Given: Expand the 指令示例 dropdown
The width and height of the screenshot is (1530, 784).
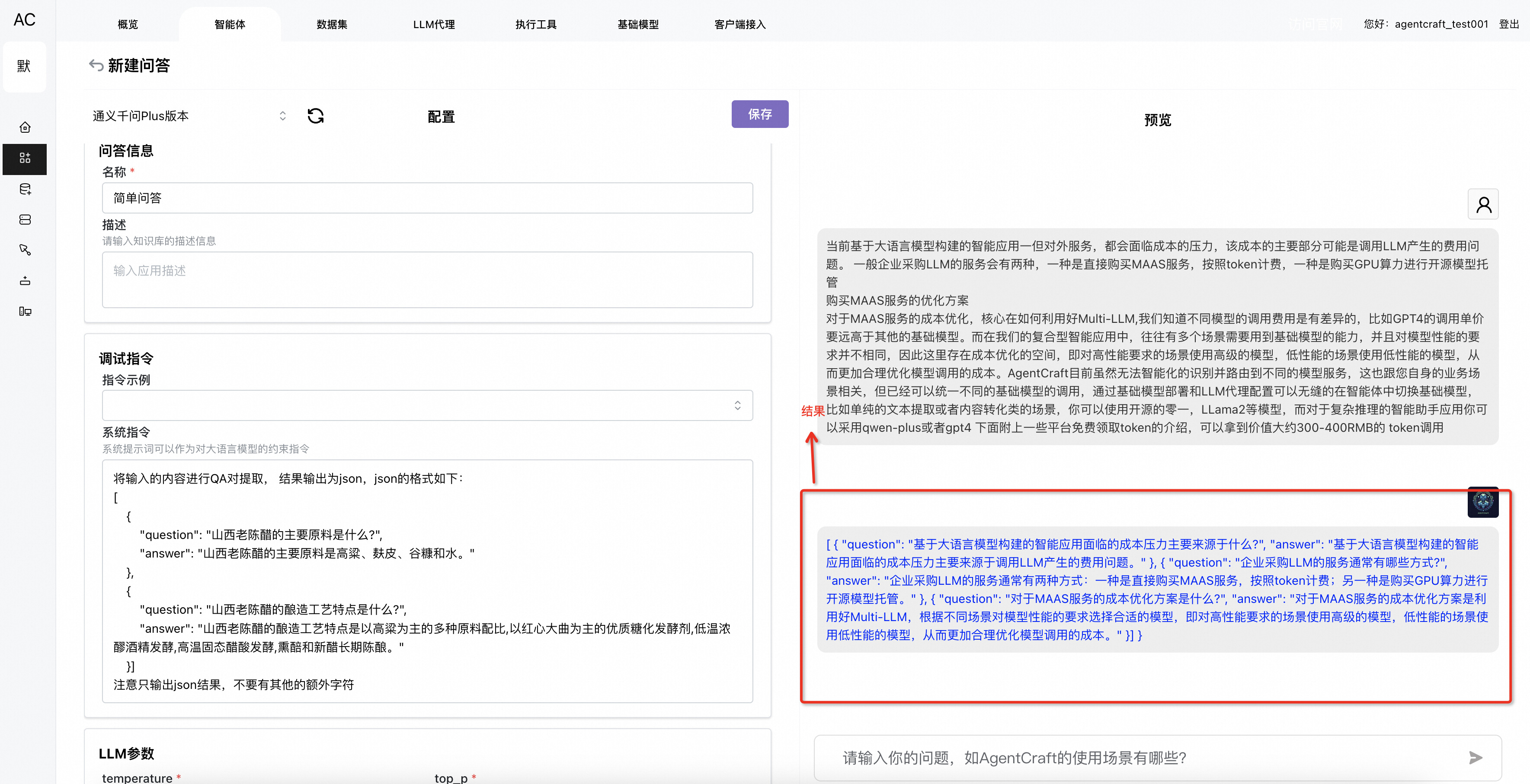Looking at the screenshot, I should (x=427, y=405).
